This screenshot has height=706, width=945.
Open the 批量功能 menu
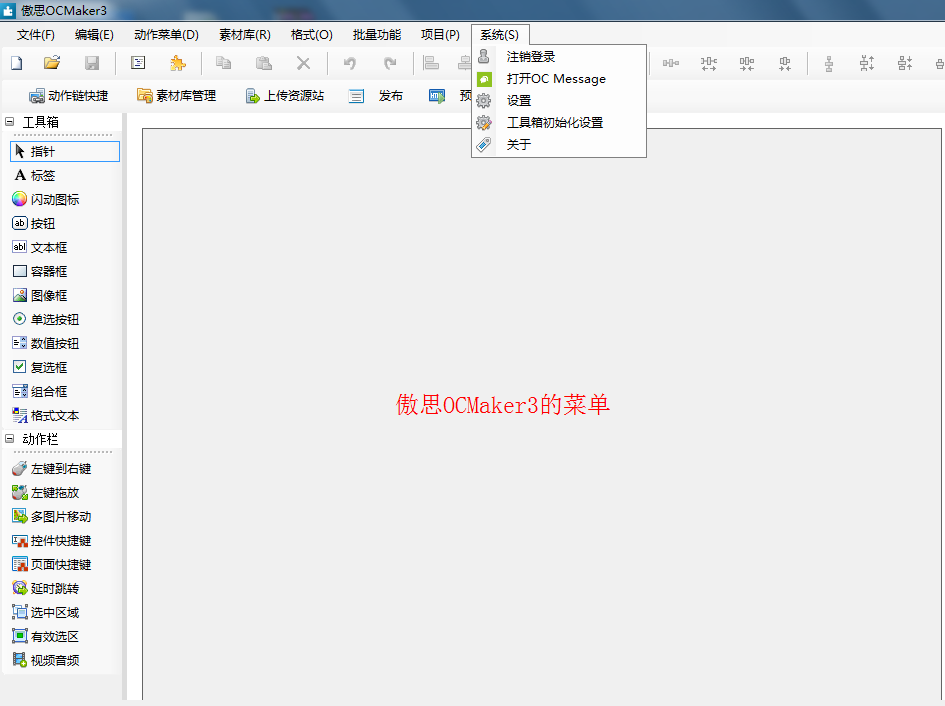(x=377, y=35)
